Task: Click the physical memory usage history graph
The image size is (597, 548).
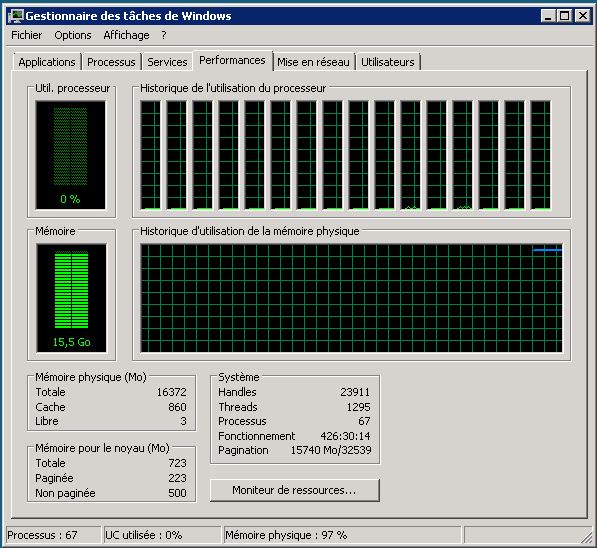Action: tap(351, 298)
